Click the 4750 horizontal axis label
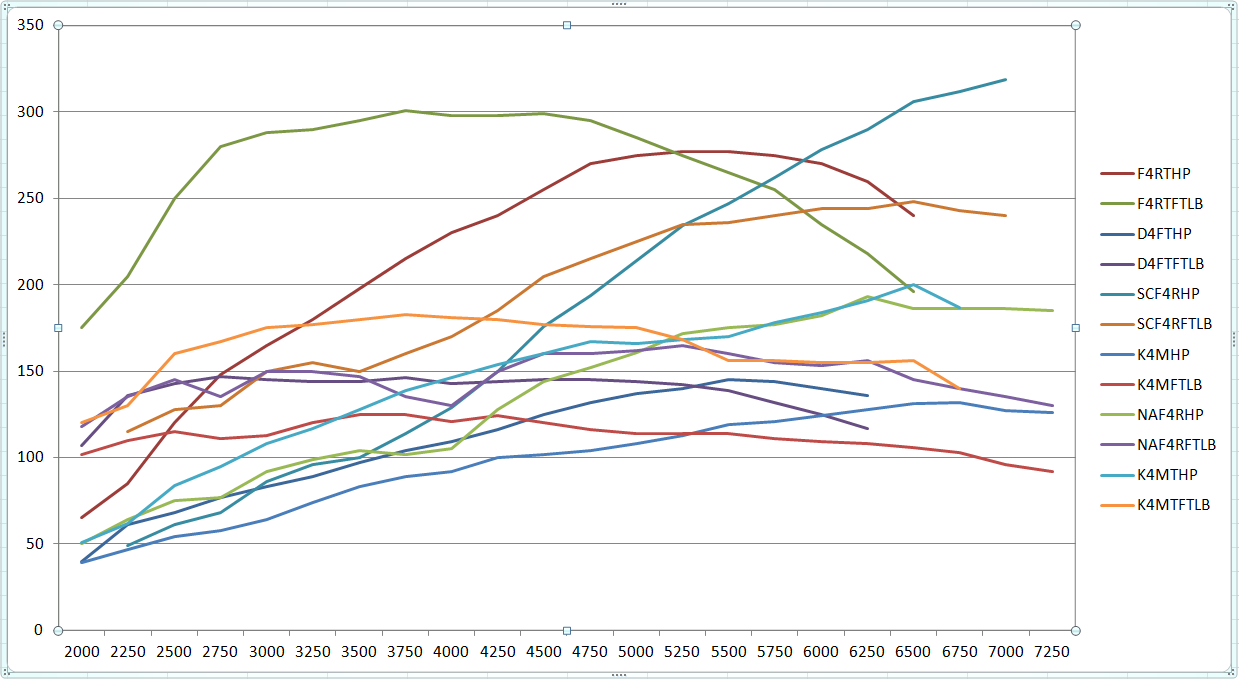The height and width of the screenshot is (679, 1239). [x=590, y=651]
